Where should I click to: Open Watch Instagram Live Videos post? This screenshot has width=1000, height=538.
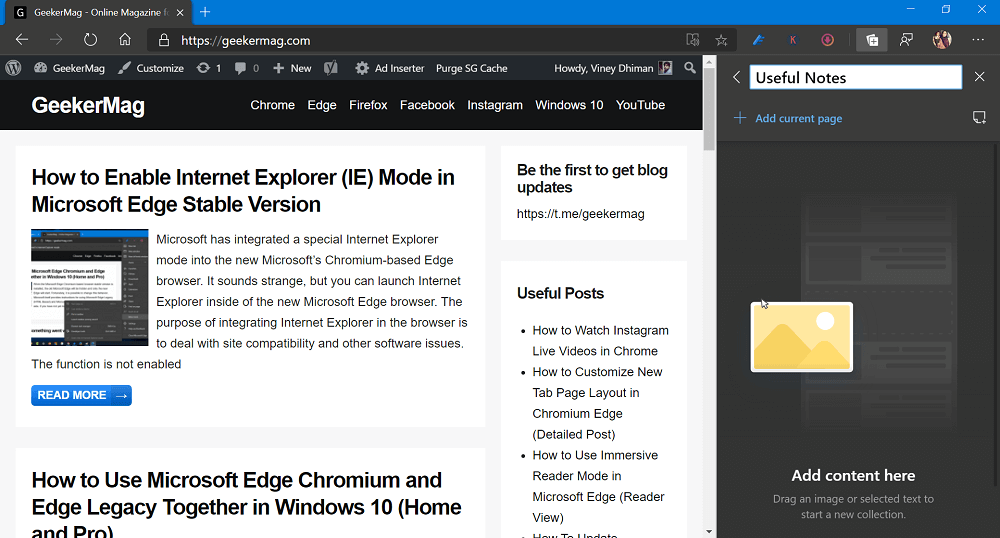click(x=601, y=341)
